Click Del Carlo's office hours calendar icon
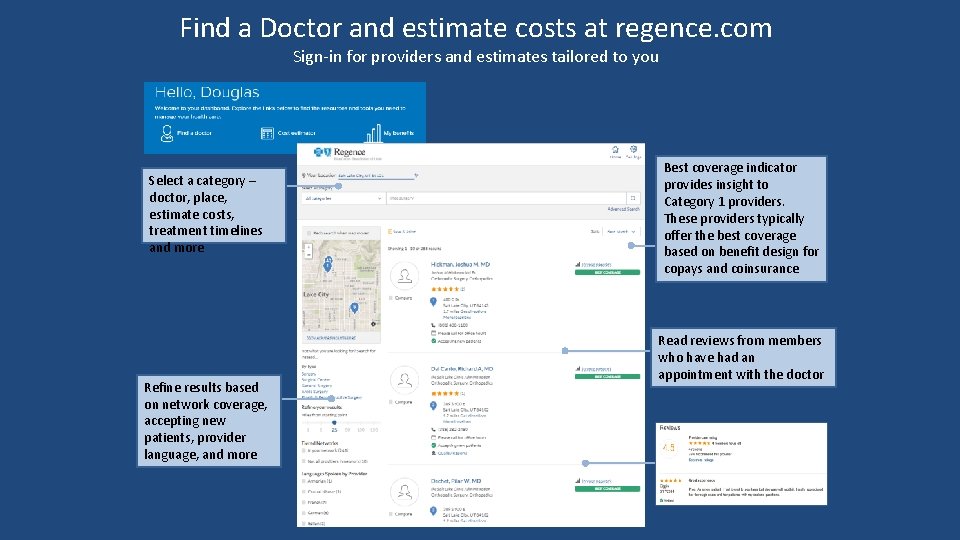 (x=433, y=438)
